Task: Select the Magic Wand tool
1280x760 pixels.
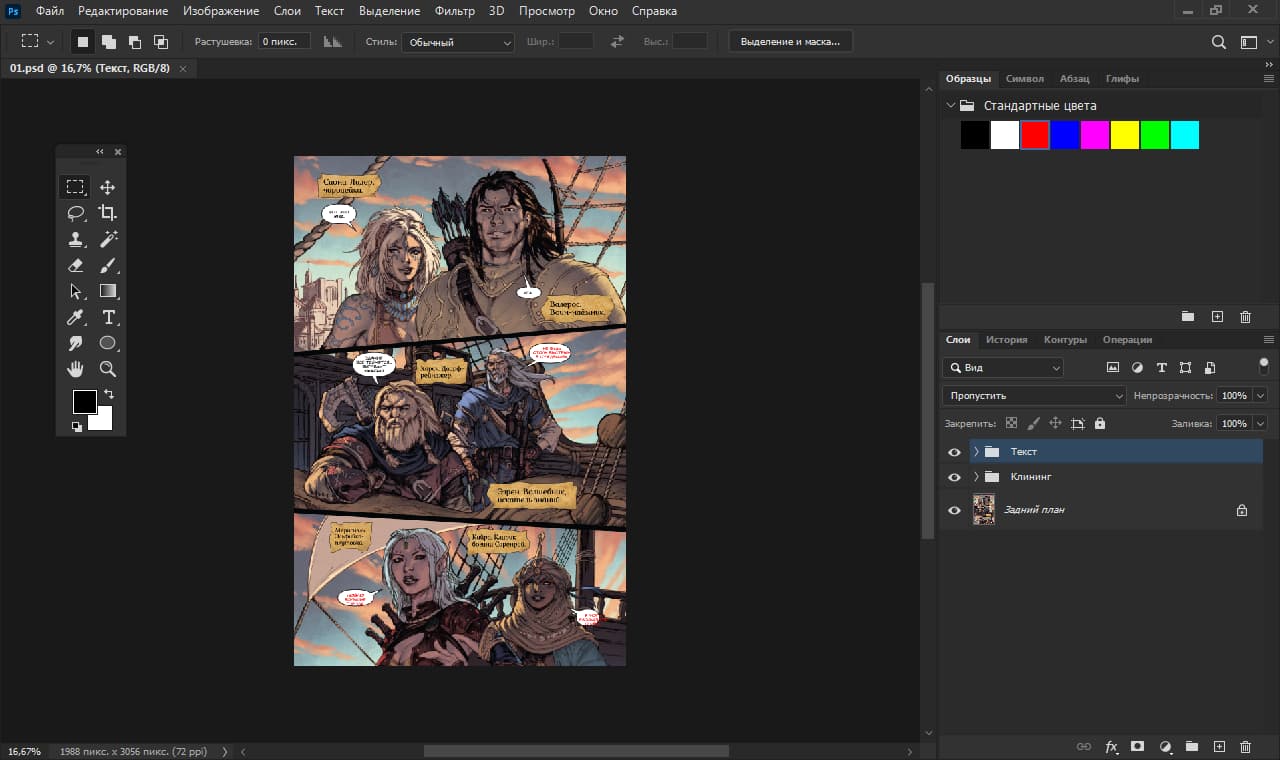Action: [107, 239]
